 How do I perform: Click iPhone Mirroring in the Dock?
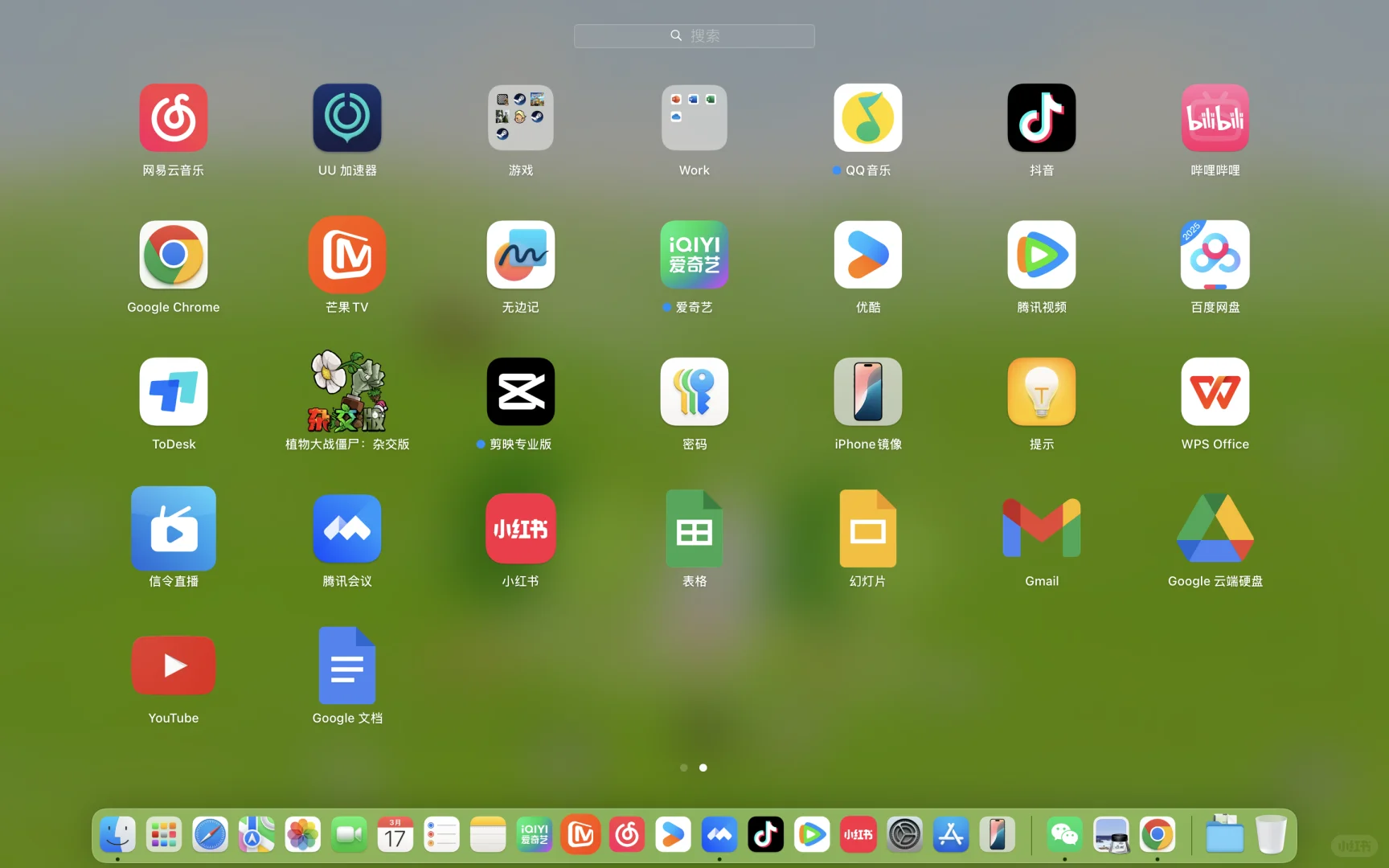click(x=998, y=835)
